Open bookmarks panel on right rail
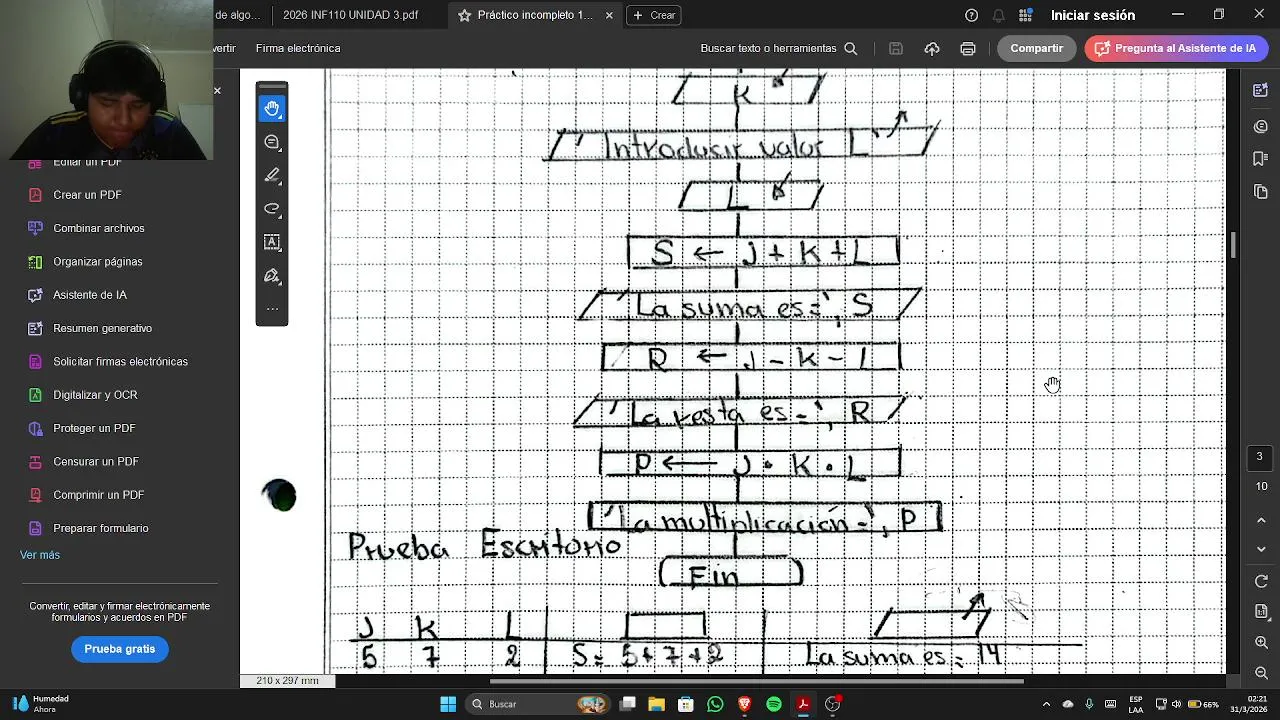This screenshot has width=1280, height=720. click(1261, 159)
